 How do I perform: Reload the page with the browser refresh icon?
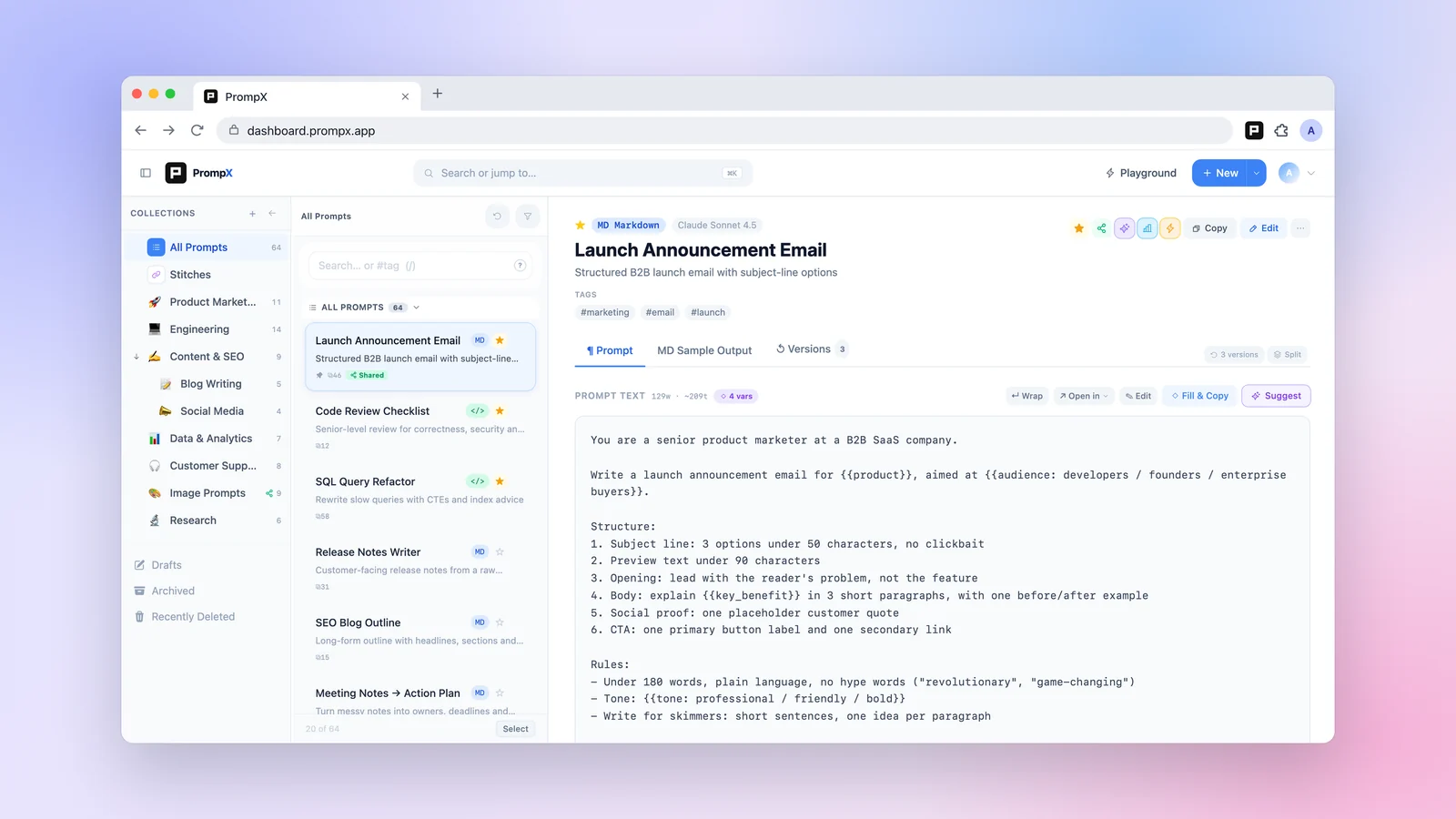(197, 131)
